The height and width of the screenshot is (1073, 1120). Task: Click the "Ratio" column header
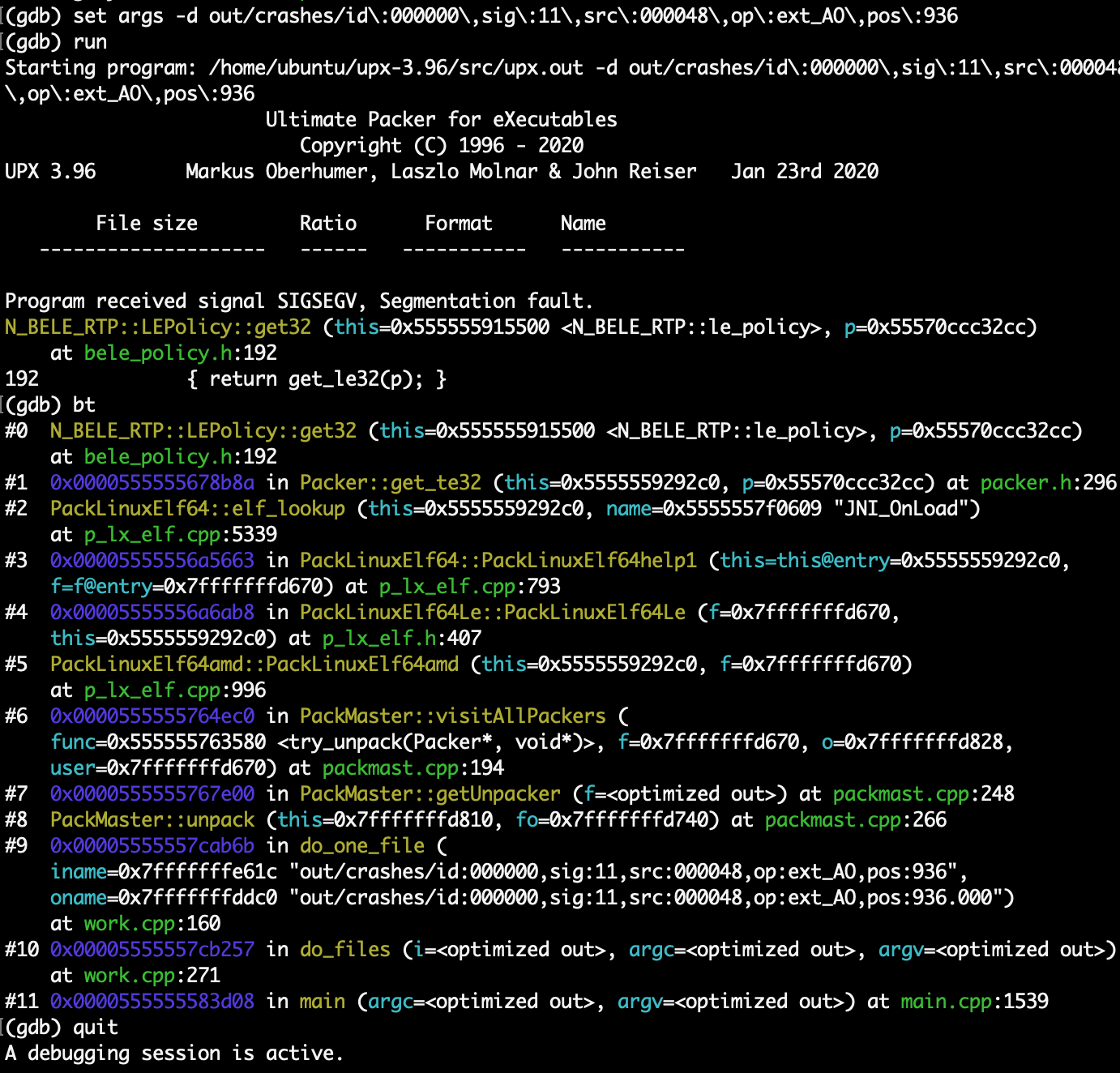click(327, 224)
